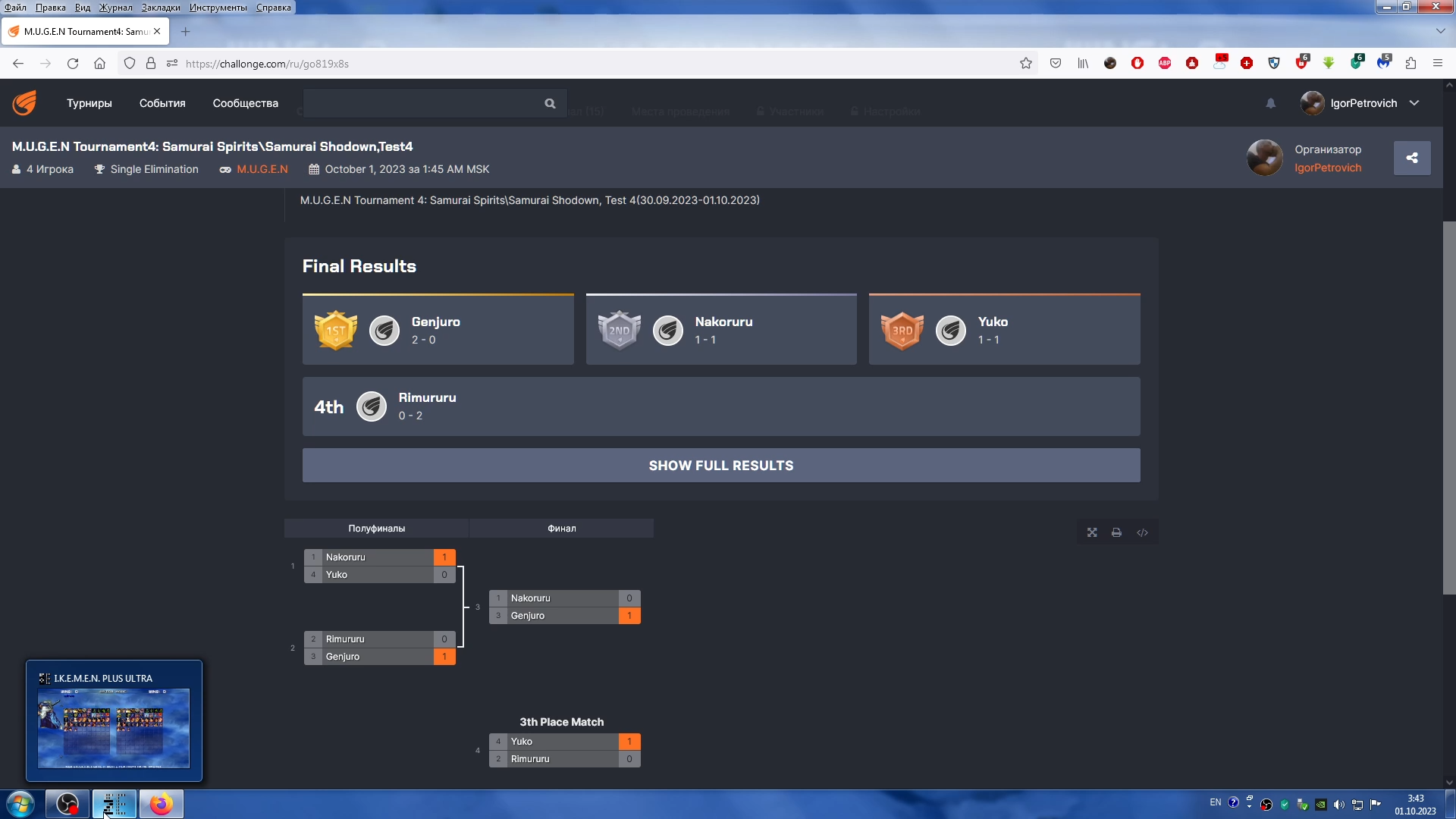Viewport: 1456px width, 819px height.
Task: Click the Challonge flame logo icon
Action: click(24, 103)
